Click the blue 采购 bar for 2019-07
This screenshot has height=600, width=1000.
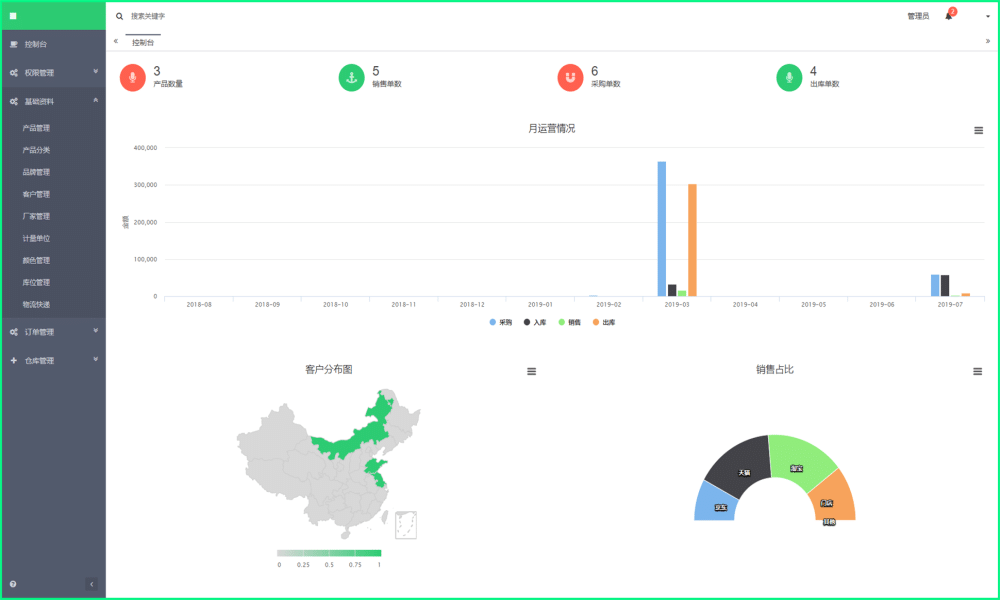(x=935, y=286)
